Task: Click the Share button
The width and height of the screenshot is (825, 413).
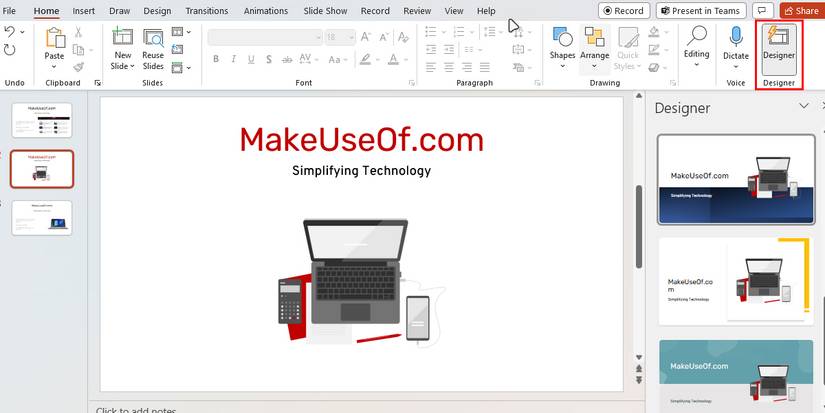Action: pos(802,11)
